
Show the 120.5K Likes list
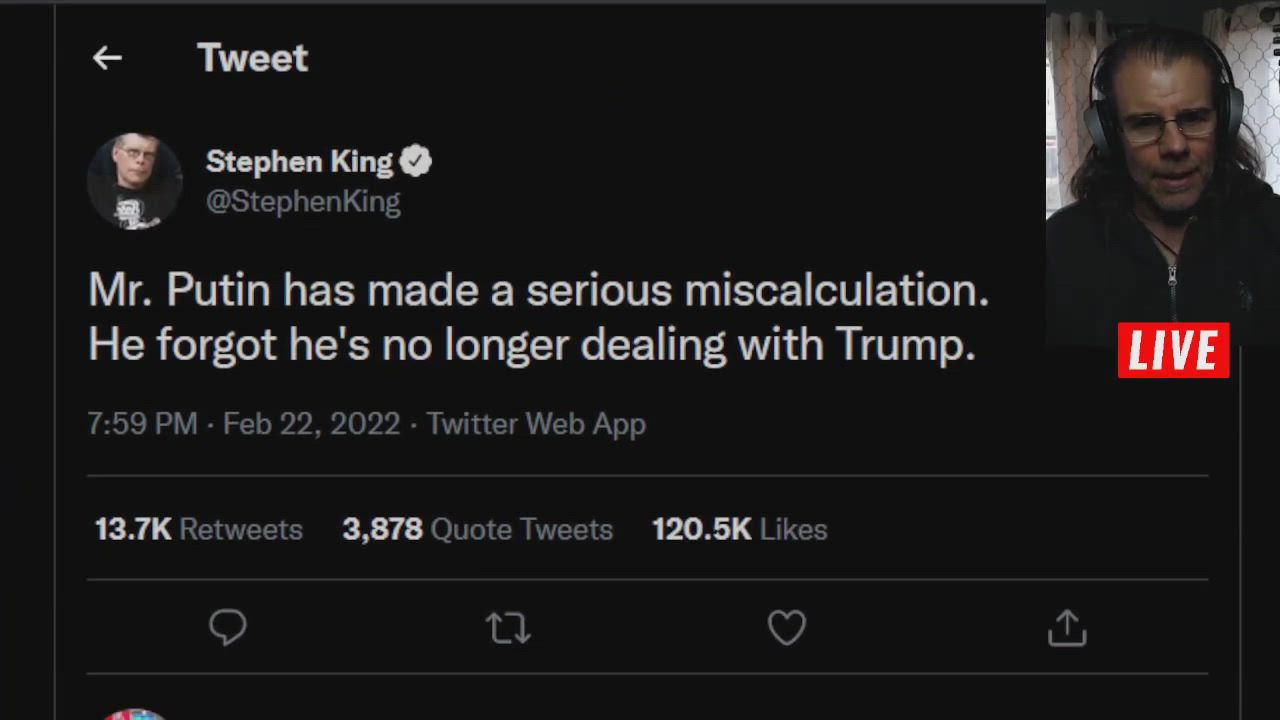coord(739,529)
